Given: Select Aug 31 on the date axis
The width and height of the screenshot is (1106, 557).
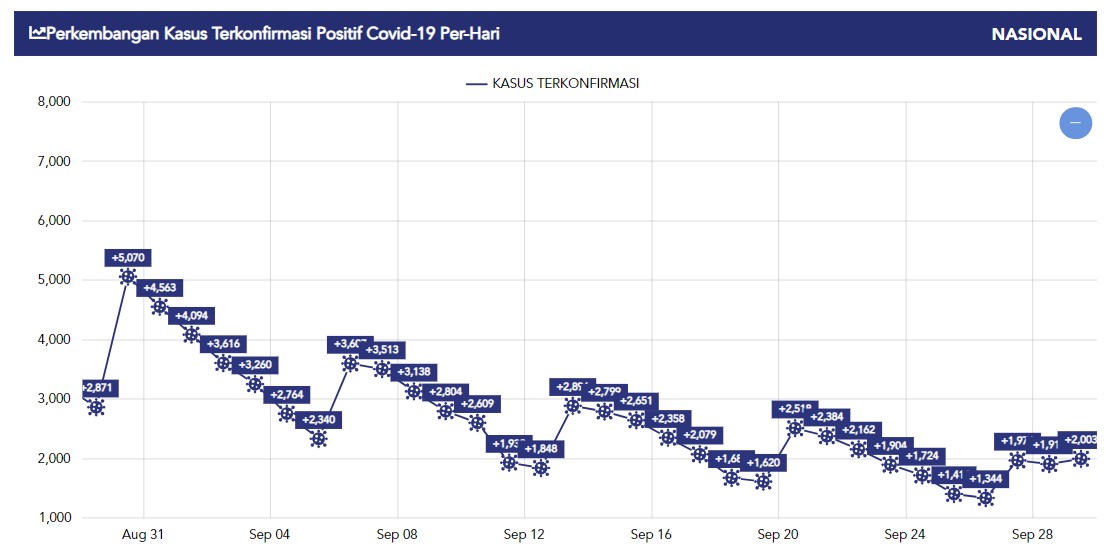Looking at the screenshot, I should (x=143, y=535).
